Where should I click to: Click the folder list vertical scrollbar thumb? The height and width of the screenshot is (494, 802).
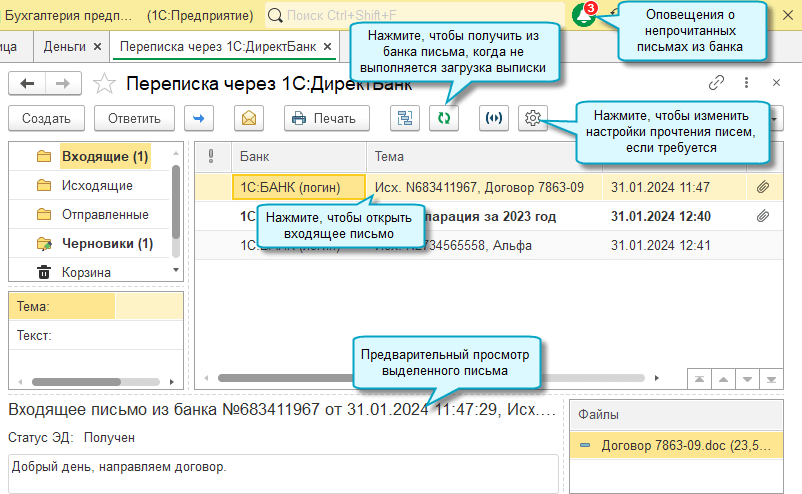[176, 202]
